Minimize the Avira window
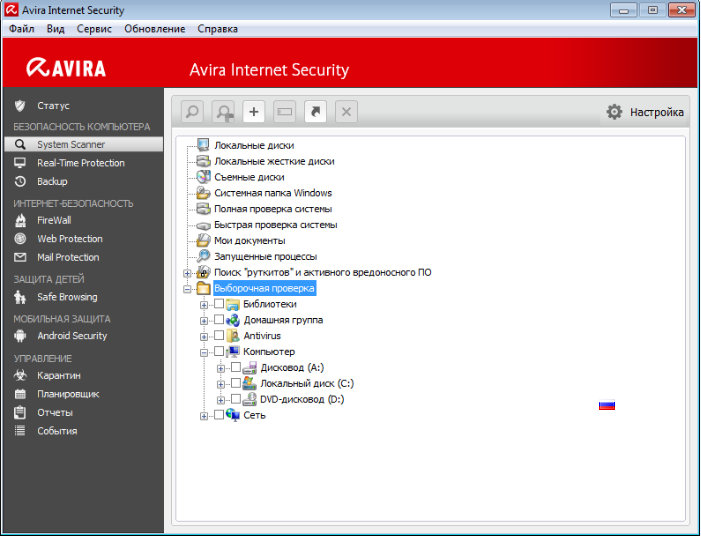This screenshot has height=536, width=701. tap(624, 10)
